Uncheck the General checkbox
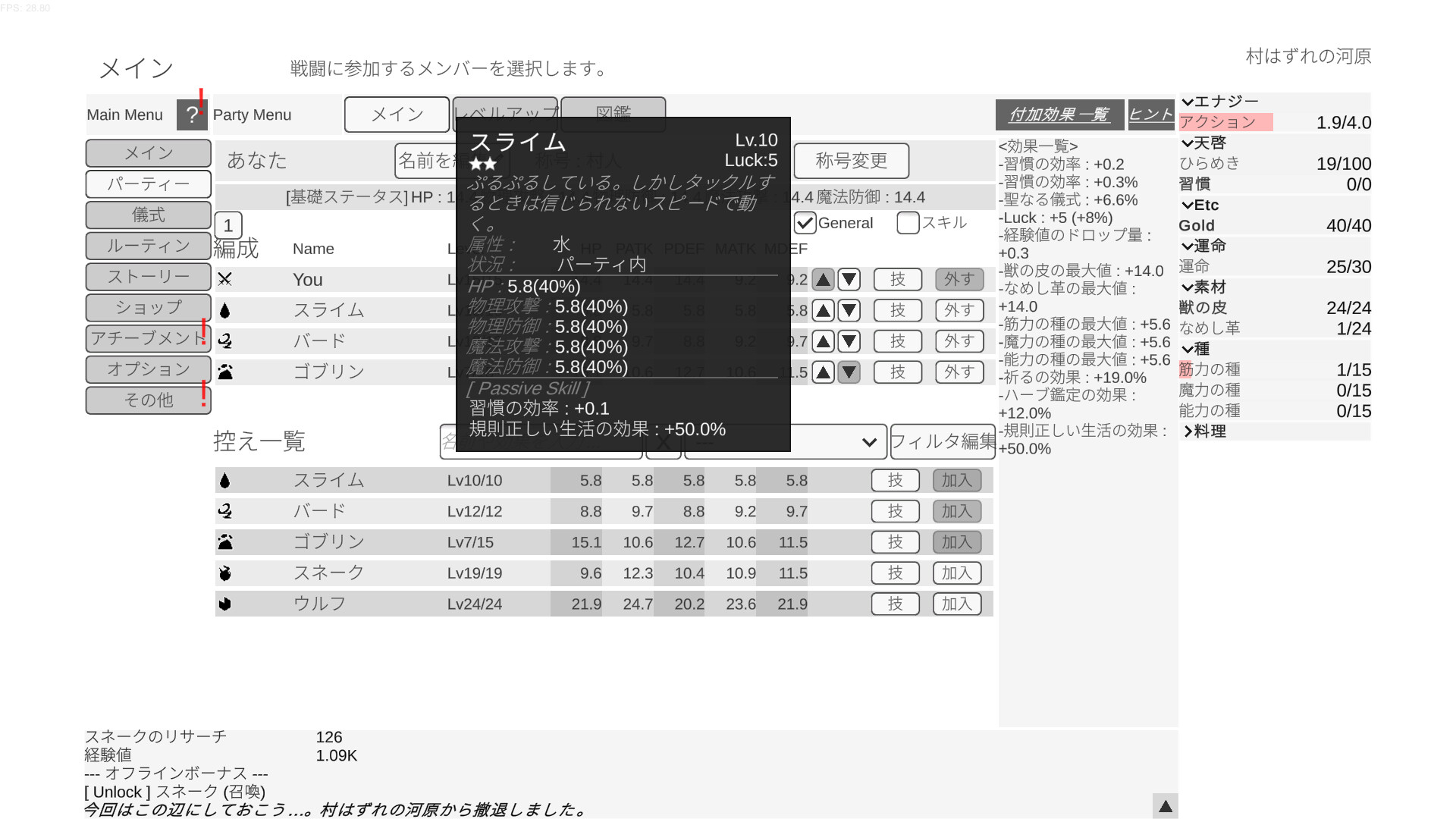This screenshot has height=819, width=1456. point(805,223)
